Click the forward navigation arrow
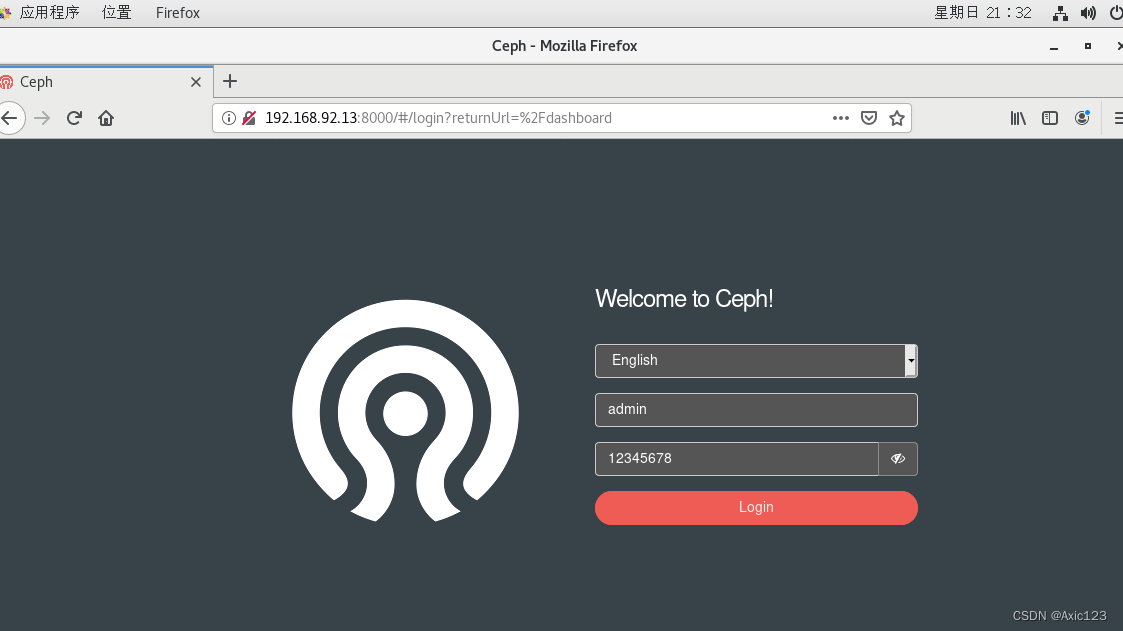Viewport: 1123px width, 631px height. pos(42,118)
